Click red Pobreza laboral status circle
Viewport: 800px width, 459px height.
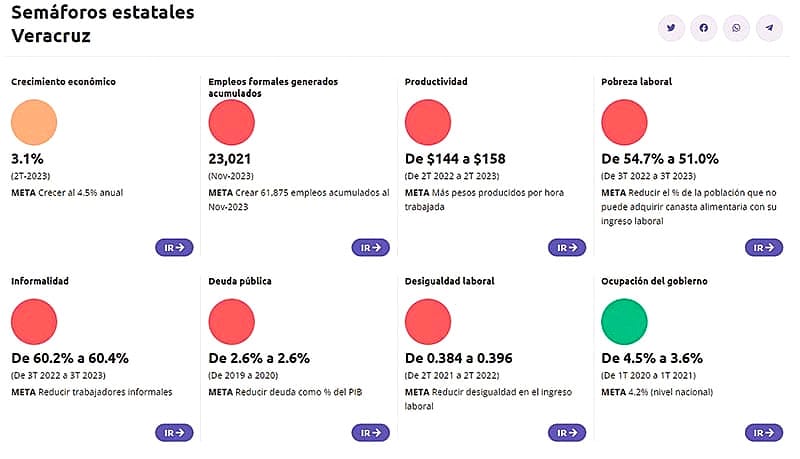point(625,123)
